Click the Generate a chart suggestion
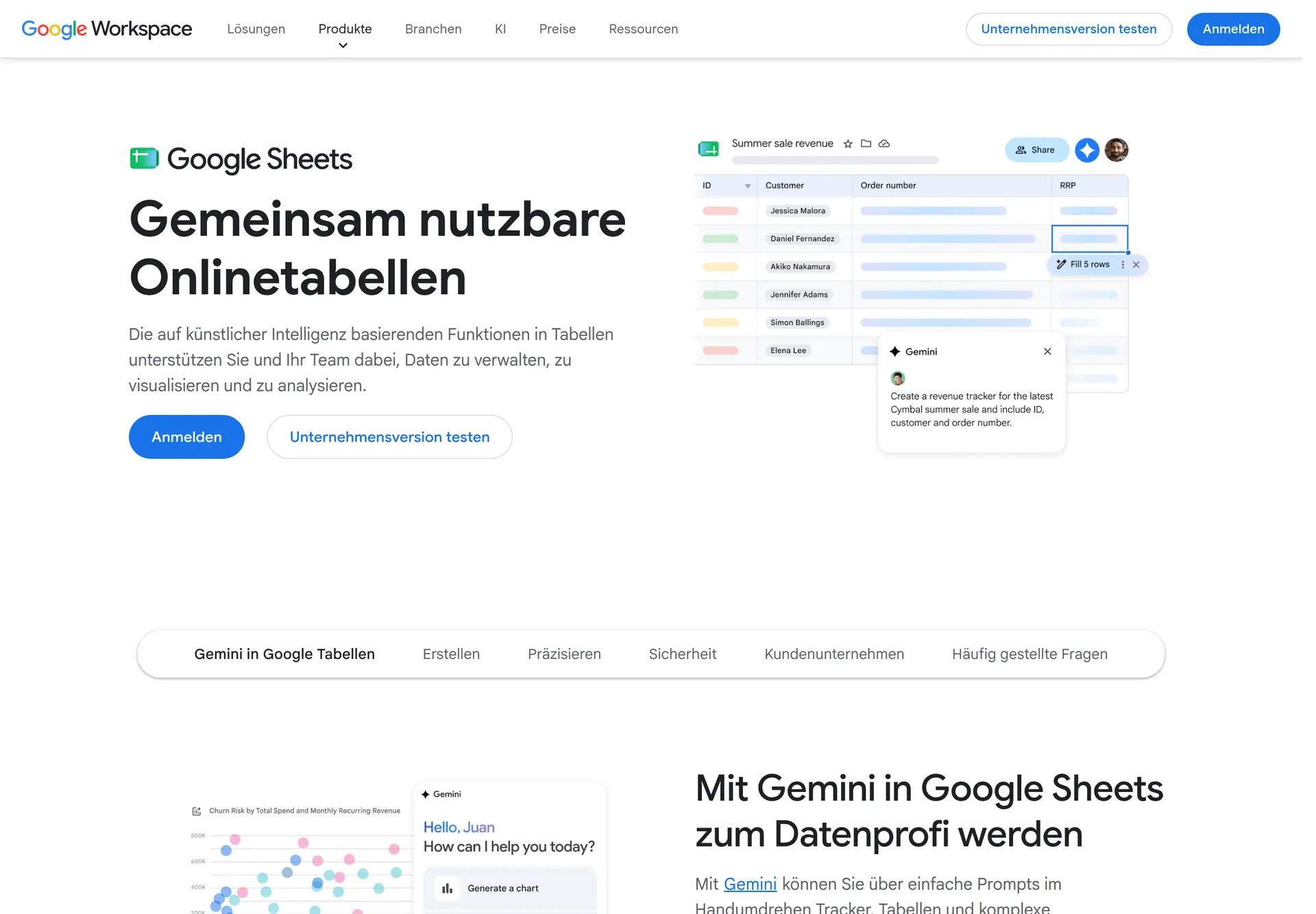 coord(510,888)
